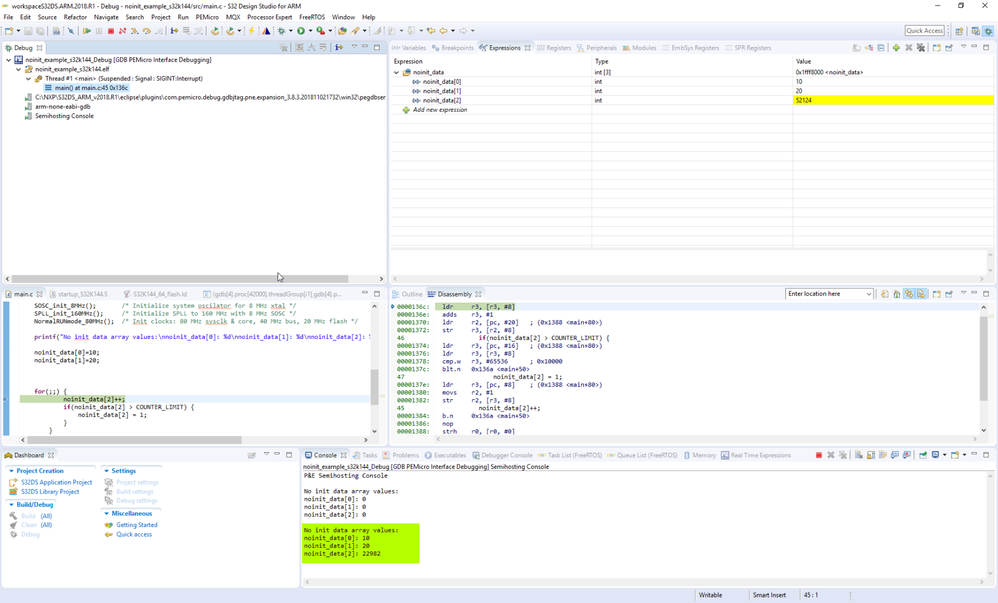Select the Semihosting Console tree entry
998x603 pixels.
click(x=64, y=116)
